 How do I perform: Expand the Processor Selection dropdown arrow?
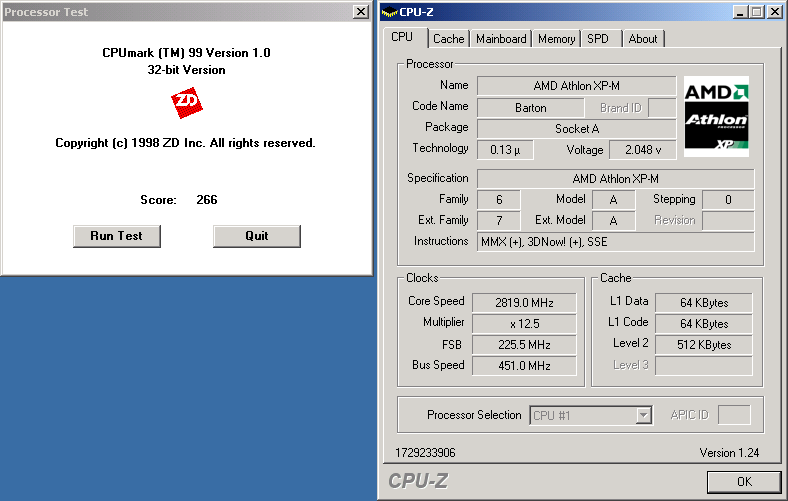[643, 416]
